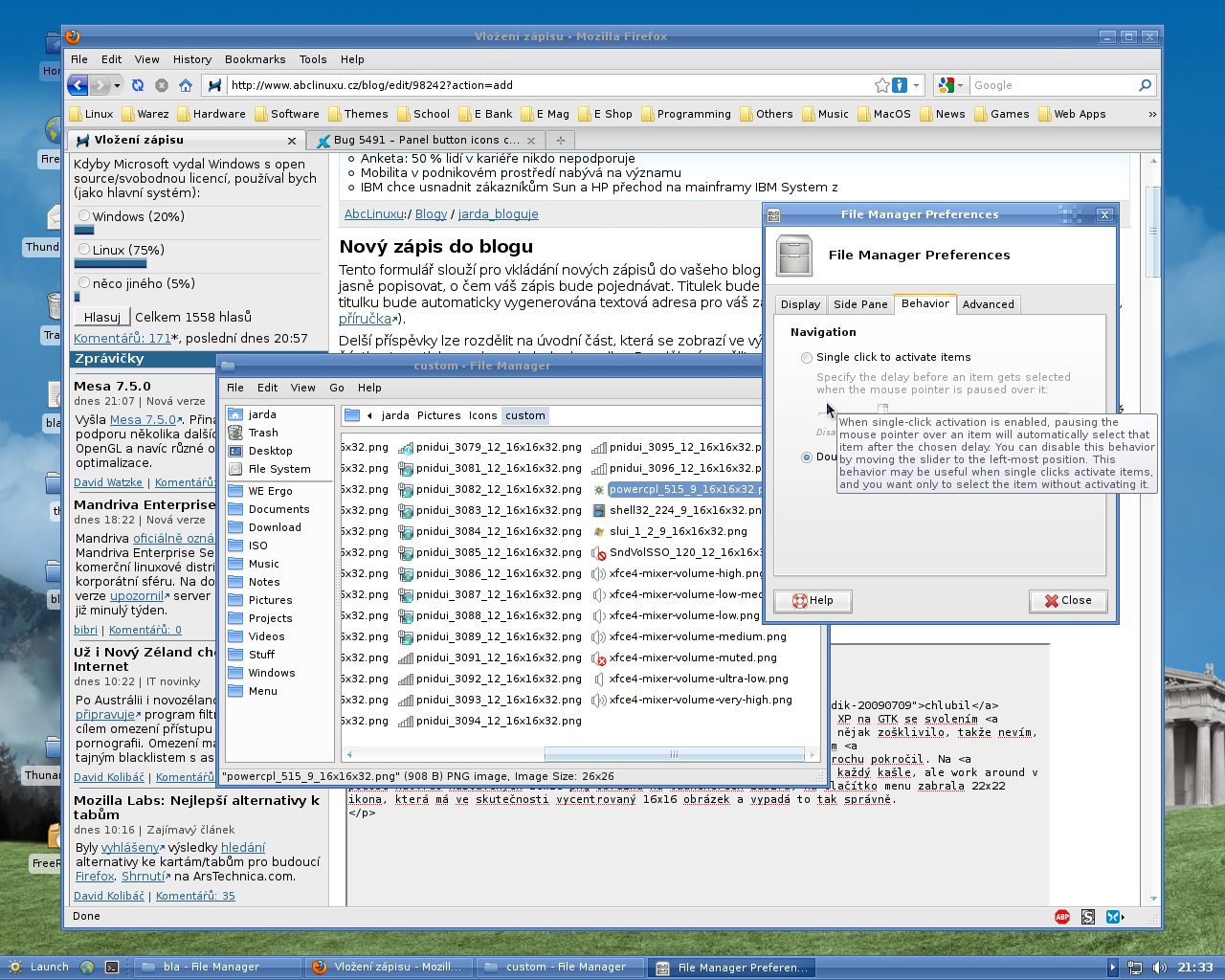
Task: Open Firefox Bookmarks menu
Action: coord(255,59)
